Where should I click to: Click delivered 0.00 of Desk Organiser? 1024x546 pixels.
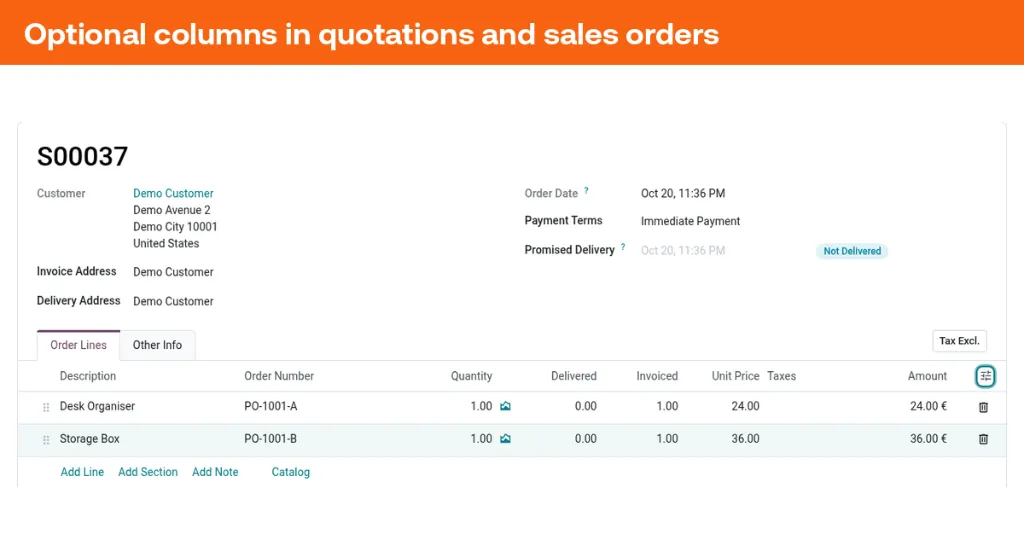pyautogui.click(x=586, y=406)
